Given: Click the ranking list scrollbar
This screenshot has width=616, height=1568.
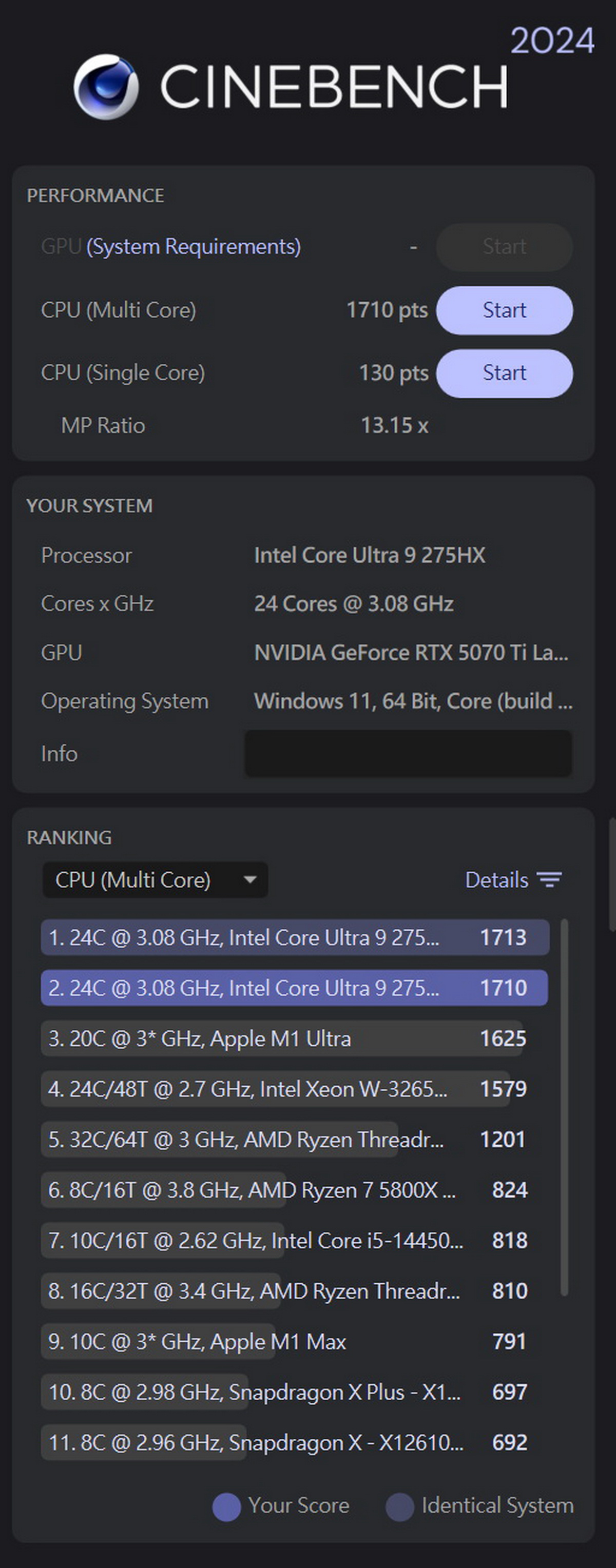Looking at the screenshot, I should click(x=564, y=1108).
